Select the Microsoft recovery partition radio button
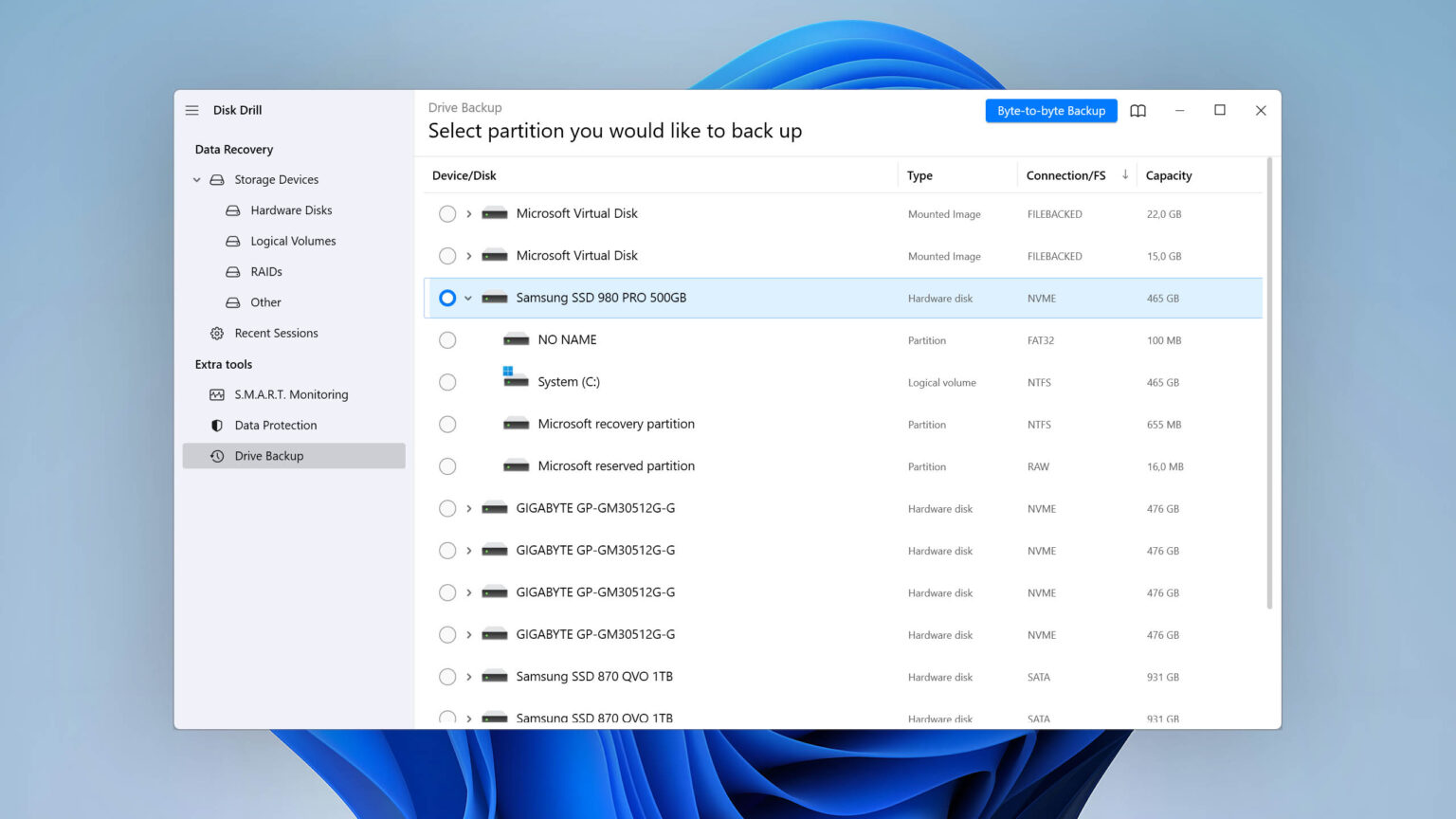Screen dimensions: 1456x819 [446, 424]
